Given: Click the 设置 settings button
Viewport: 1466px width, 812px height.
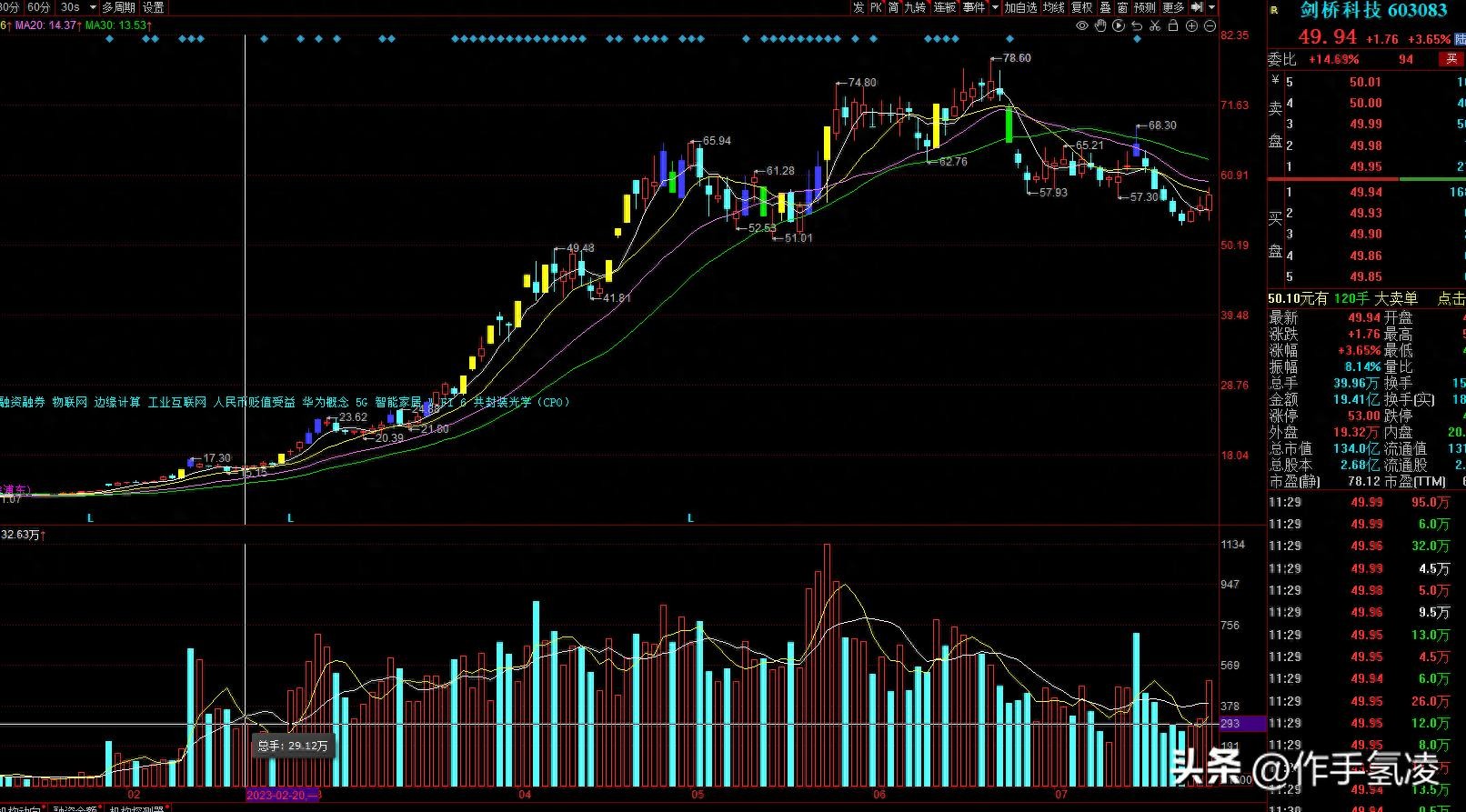Looking at the screenshot, I should [154, 7].
